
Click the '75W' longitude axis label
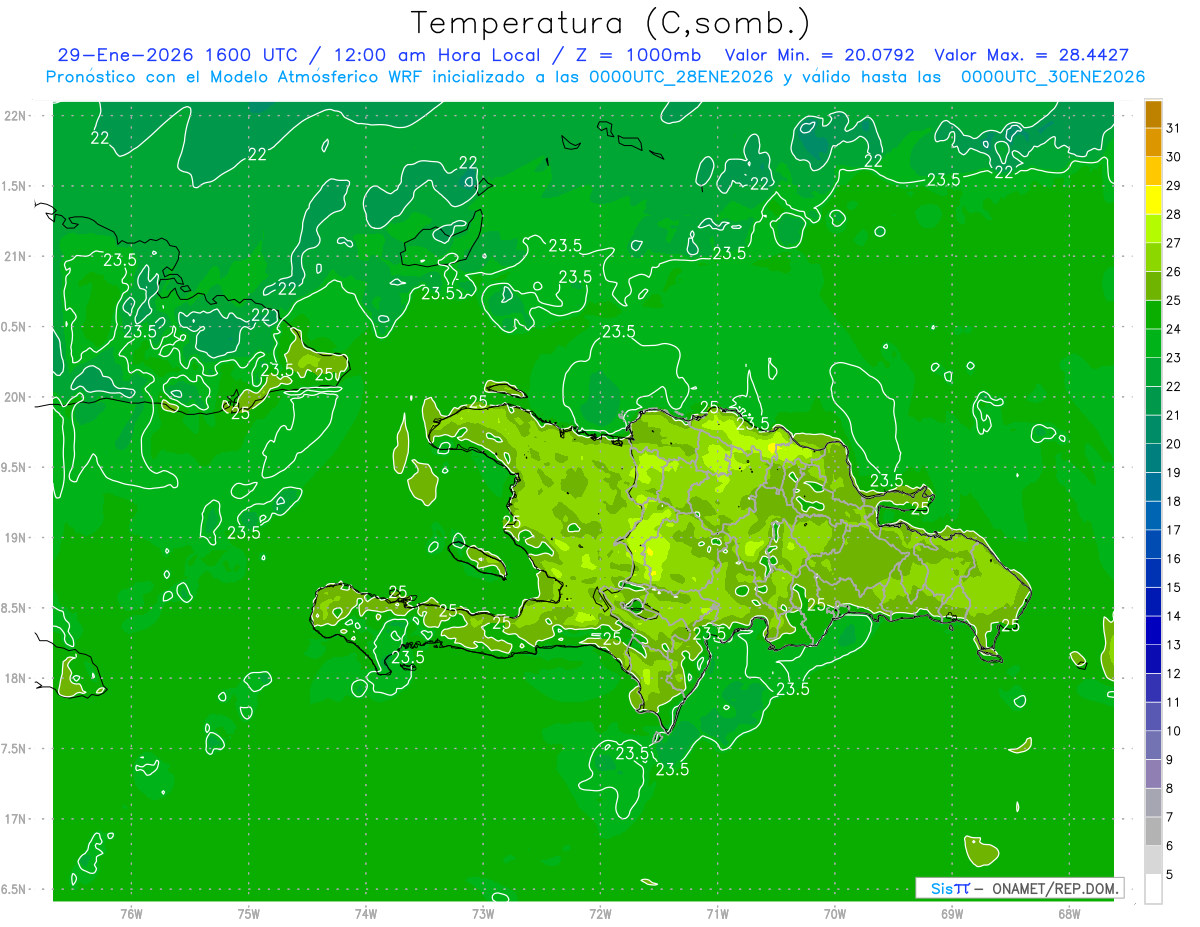pos(249,914)
